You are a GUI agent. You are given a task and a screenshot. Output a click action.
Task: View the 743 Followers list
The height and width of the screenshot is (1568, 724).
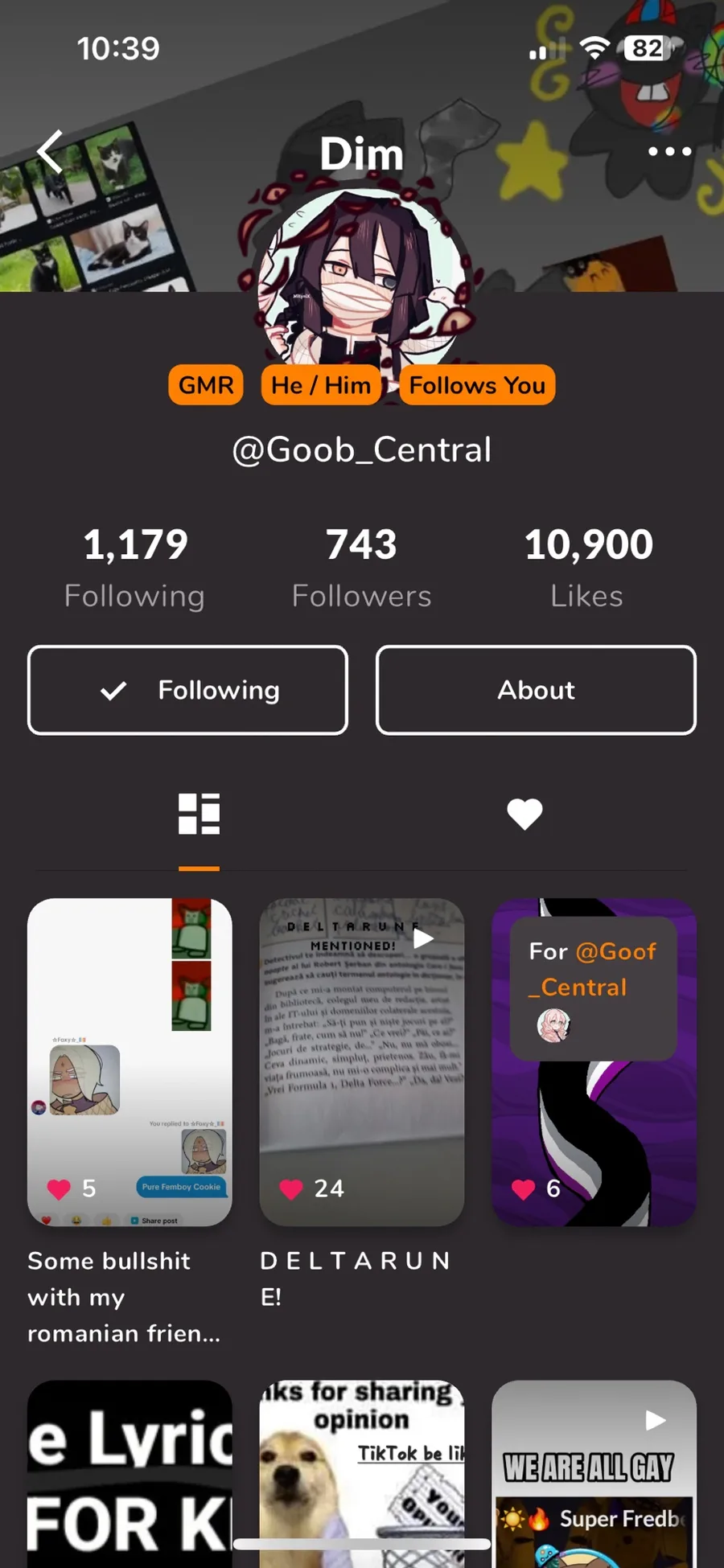[362, 568]
